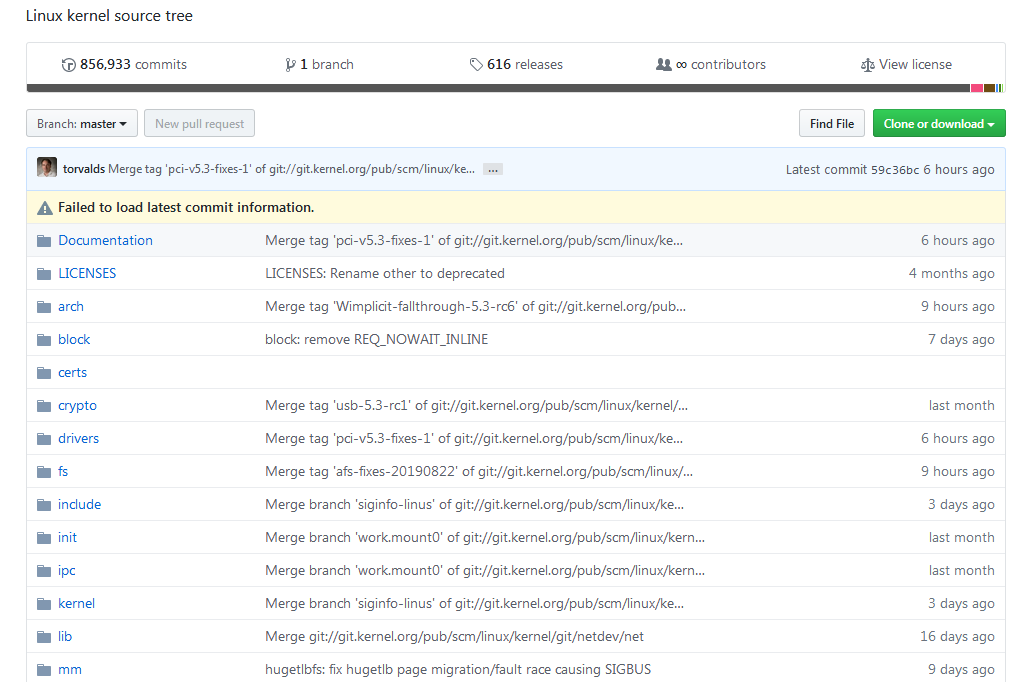Click the releases tag icon
The height and width of the screenshot is (682, 1023).
[x=476, y=65]
